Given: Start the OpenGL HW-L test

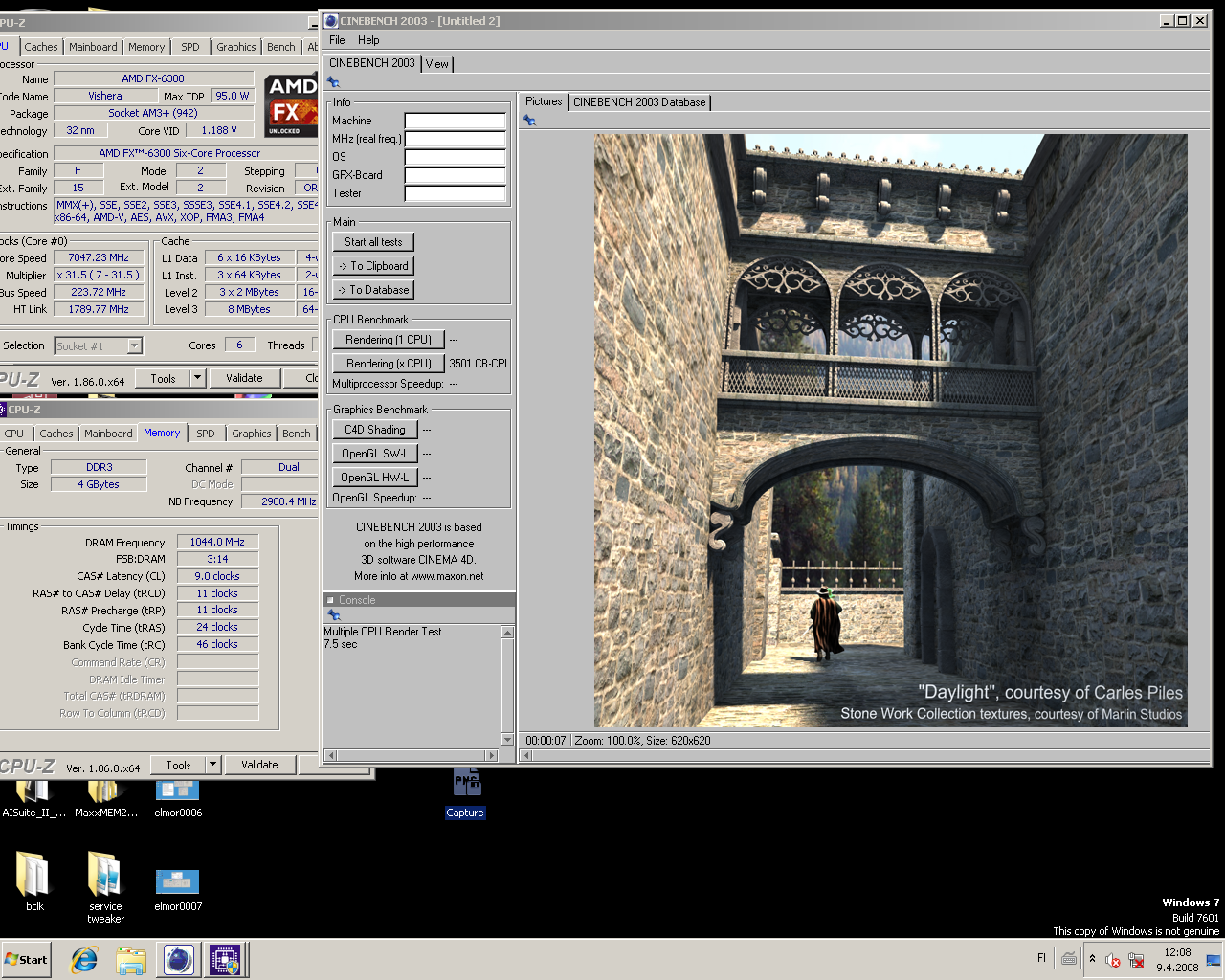Looking at the screenshot, I should tap(375, 478).
